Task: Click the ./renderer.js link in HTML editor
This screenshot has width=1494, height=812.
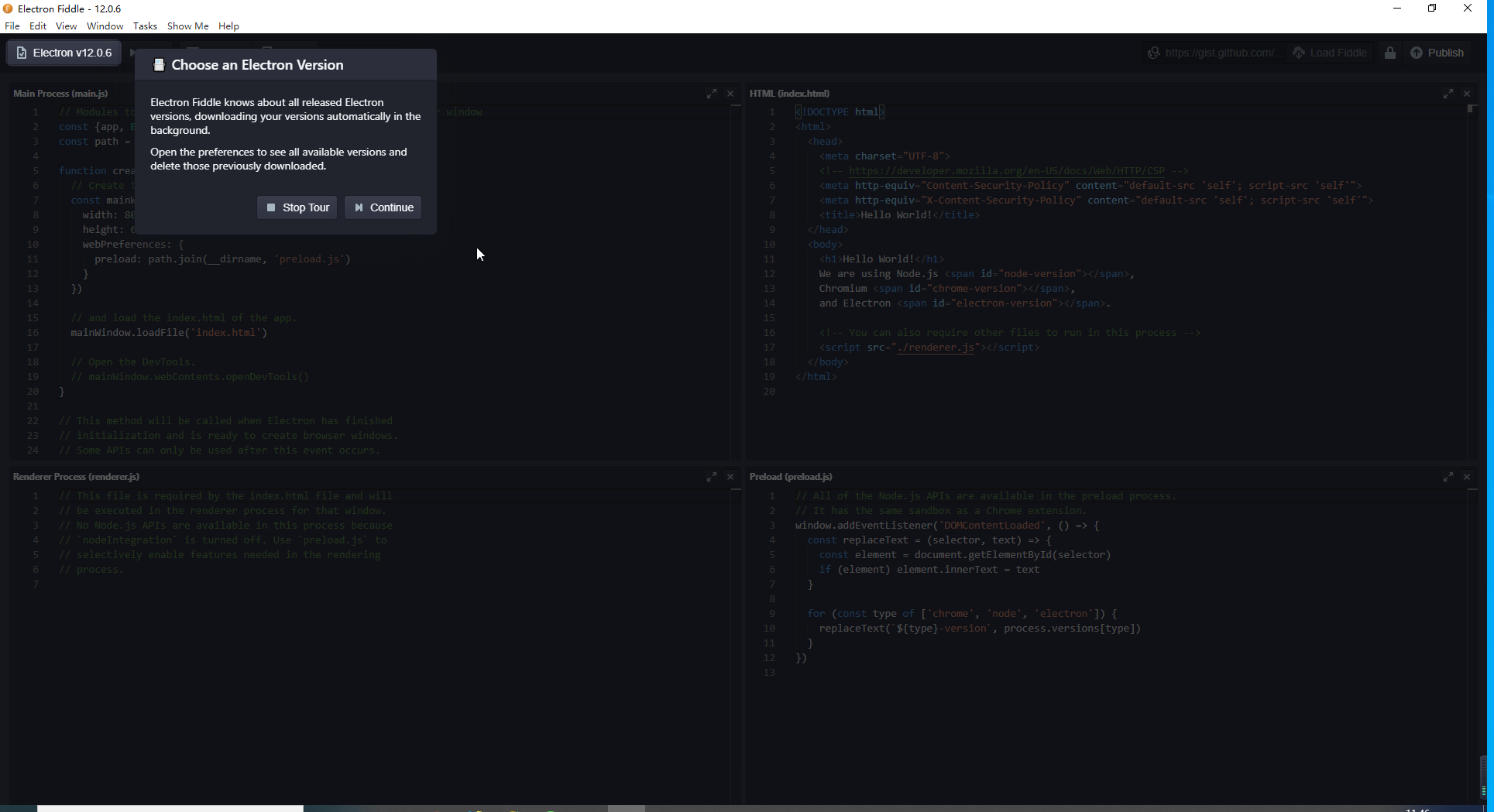Action: (x=936, y=348)
